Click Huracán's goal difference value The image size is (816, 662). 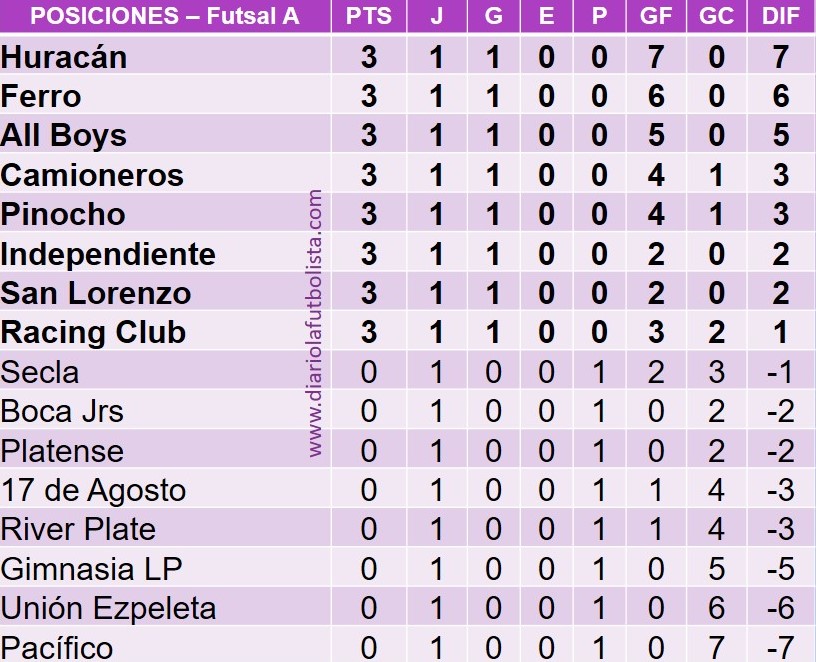click(781, 57)
